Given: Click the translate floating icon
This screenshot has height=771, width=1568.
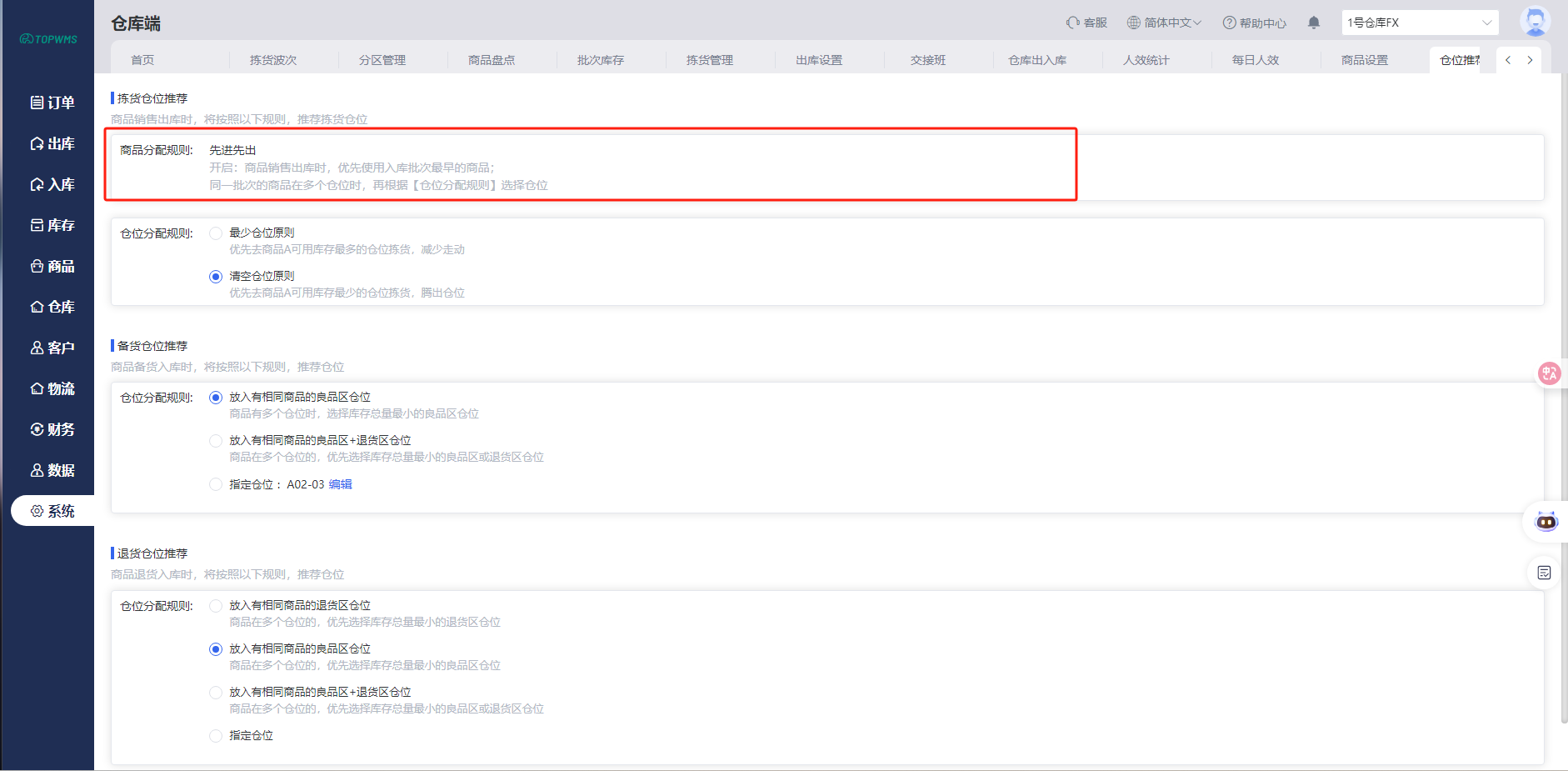Looking at the screenshot, I should [1549, 373].
